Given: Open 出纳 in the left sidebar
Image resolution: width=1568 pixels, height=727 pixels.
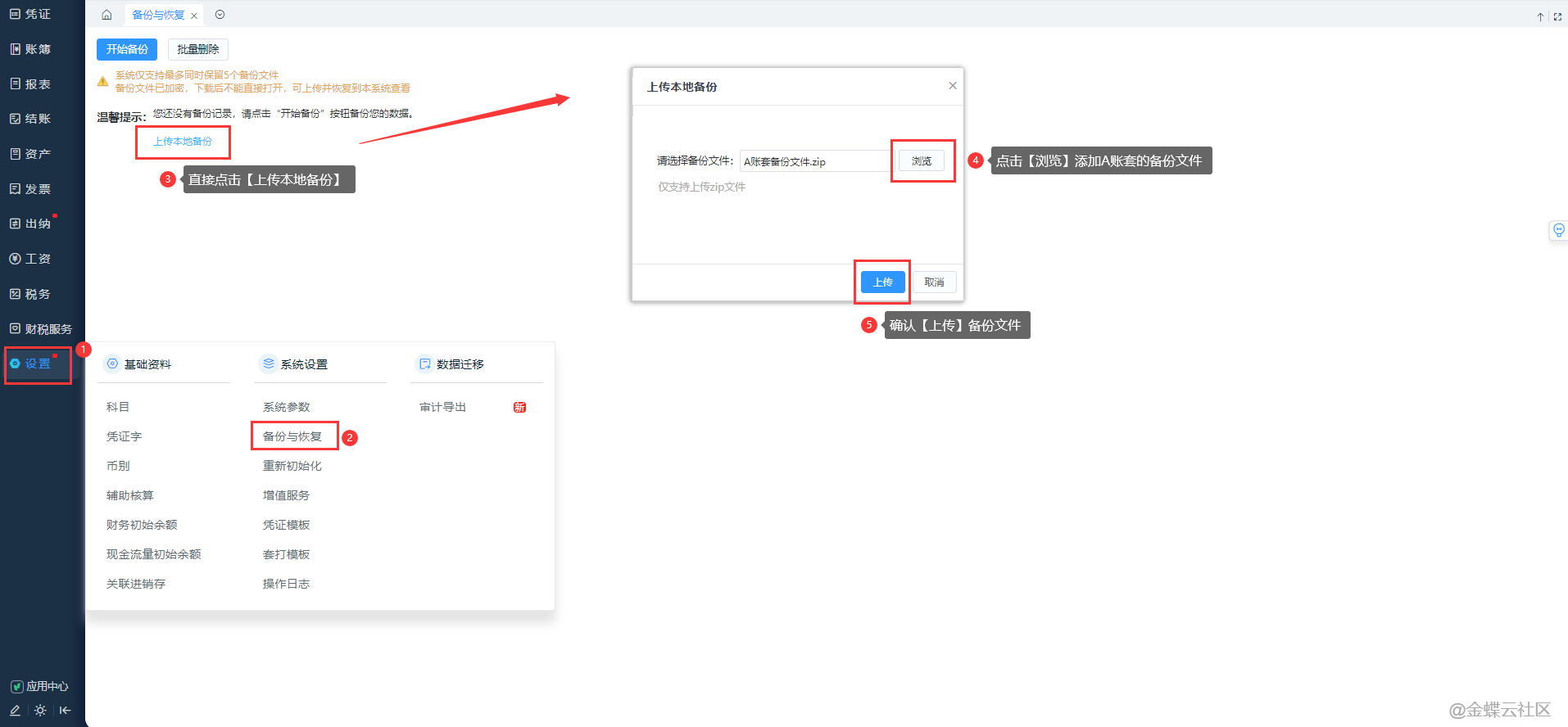Looking at the screenshot, I should (30, 224).
